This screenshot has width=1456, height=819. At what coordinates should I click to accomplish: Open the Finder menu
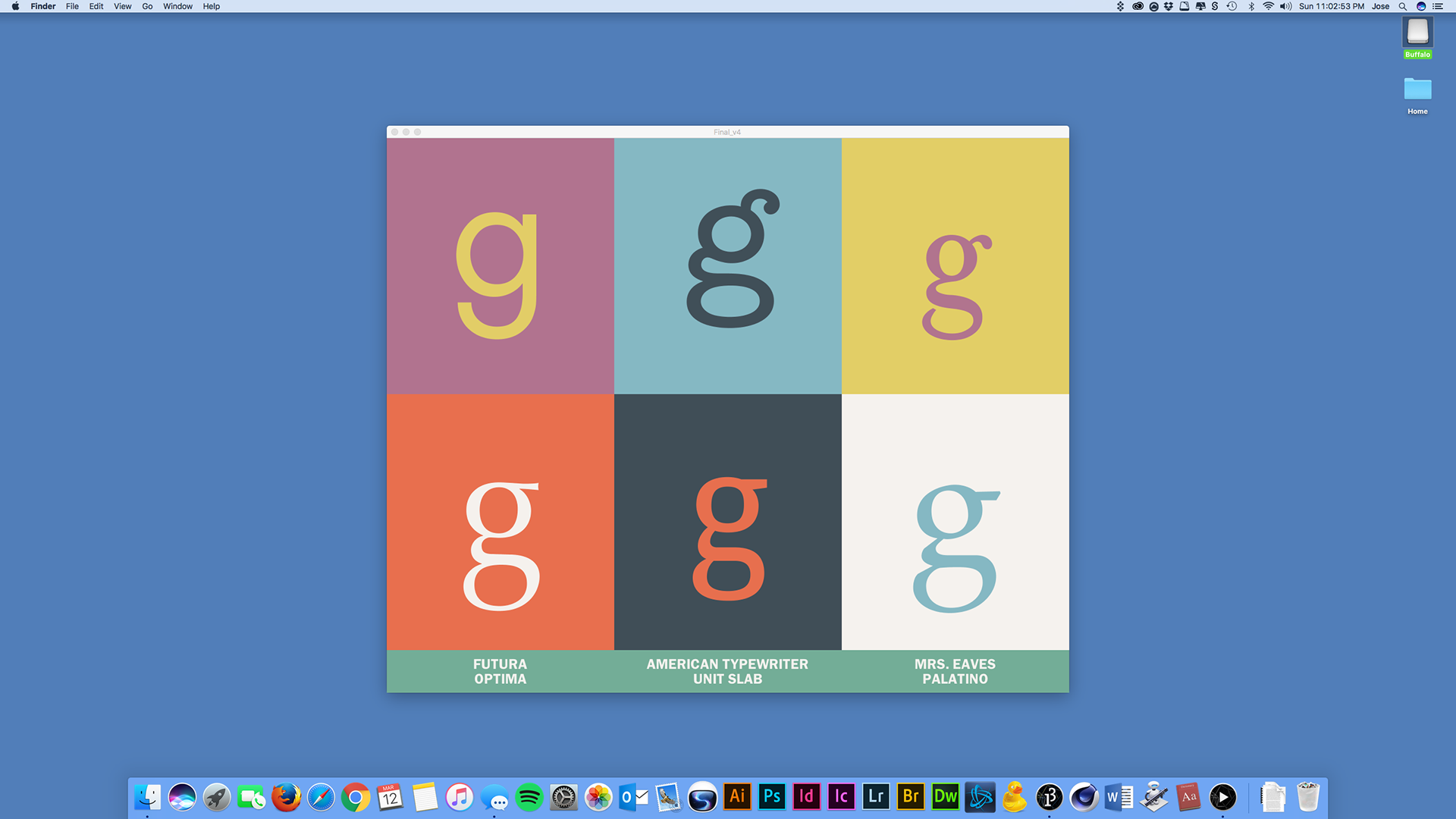(43, 6)
